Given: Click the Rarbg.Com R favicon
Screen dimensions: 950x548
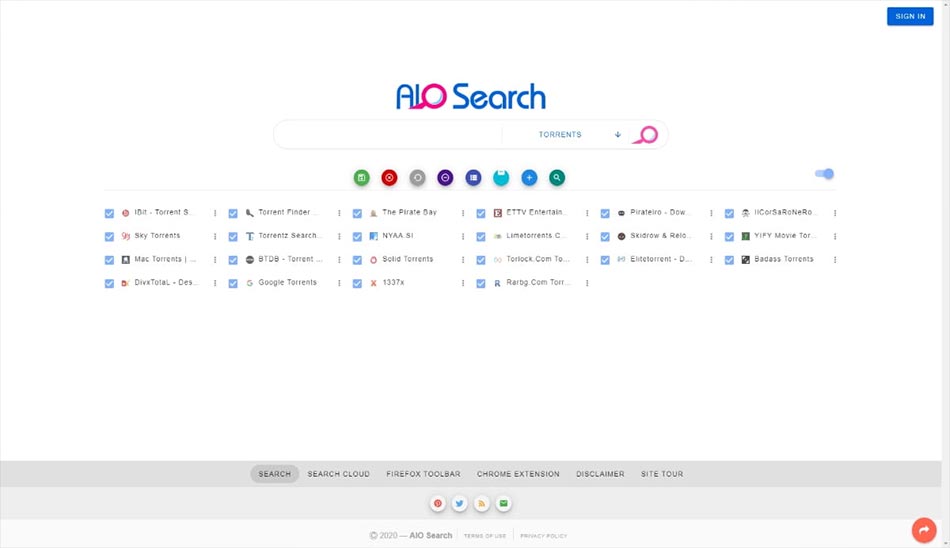Looking at the screenshot, I should [x=497, y=283].
